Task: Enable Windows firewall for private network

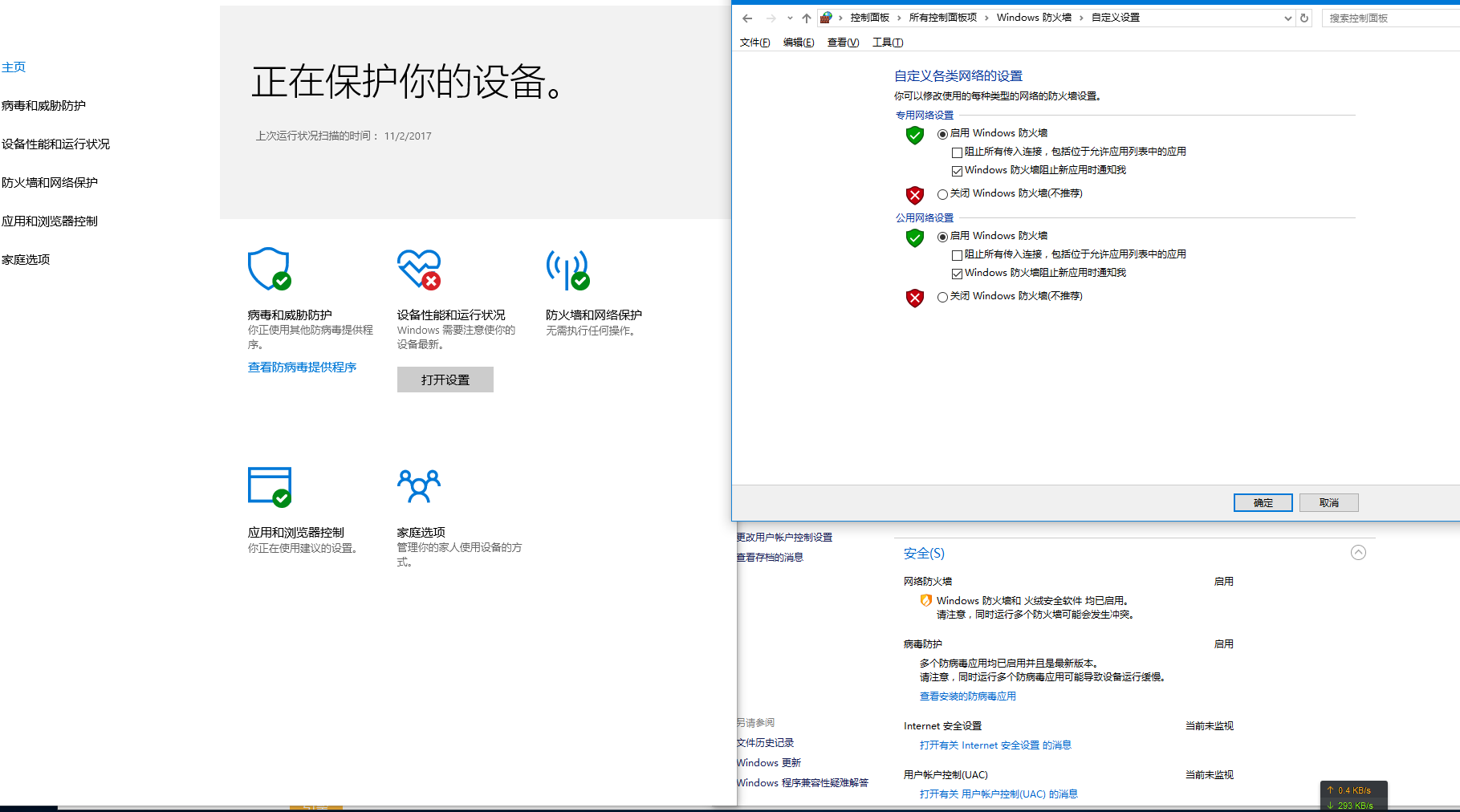Action: (942, 134)
